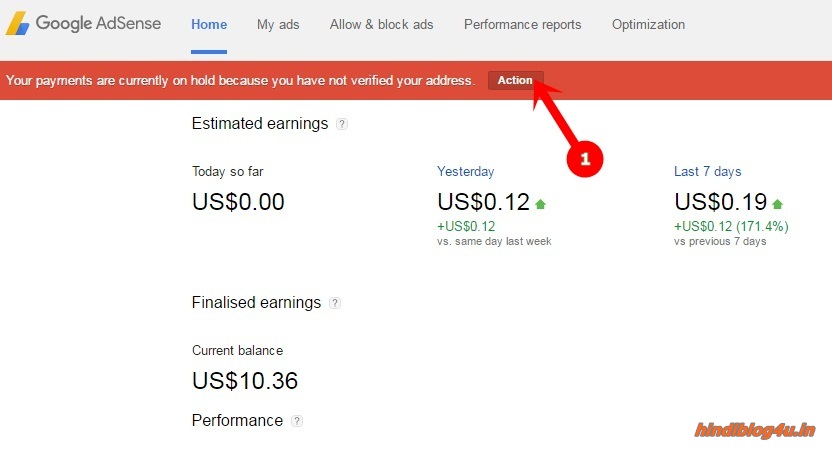
Task: Click the payments on hold warning message
Action: coord(240,81)
